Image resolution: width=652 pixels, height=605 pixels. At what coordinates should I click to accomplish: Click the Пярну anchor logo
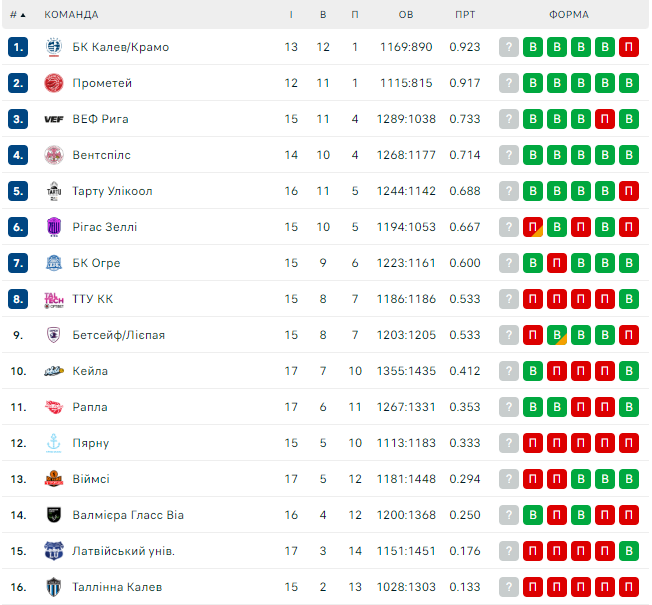click(54, 443)
